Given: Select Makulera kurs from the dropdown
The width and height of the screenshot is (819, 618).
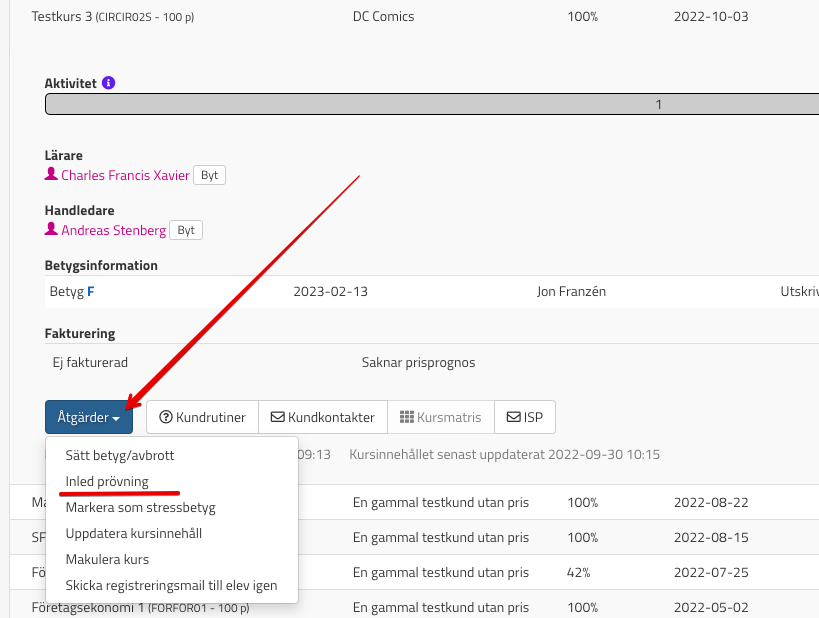Looking at the screenshot, I should (108, 559).
